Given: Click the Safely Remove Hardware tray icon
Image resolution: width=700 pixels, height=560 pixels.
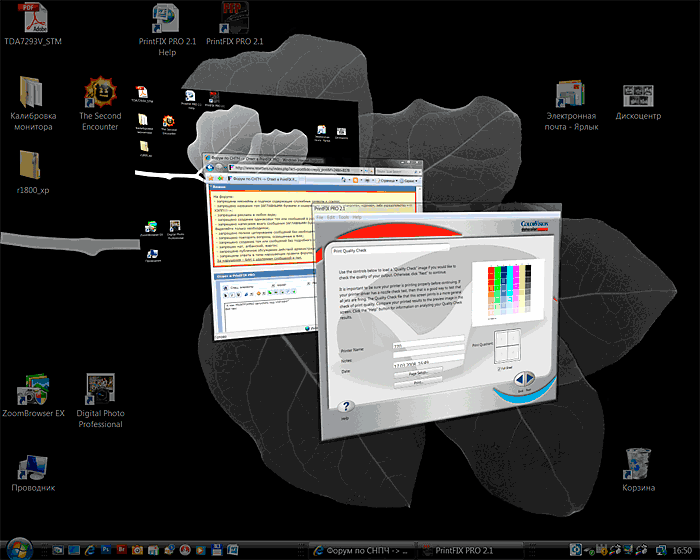Looking at the screenshot, I should tap(589, 551).
